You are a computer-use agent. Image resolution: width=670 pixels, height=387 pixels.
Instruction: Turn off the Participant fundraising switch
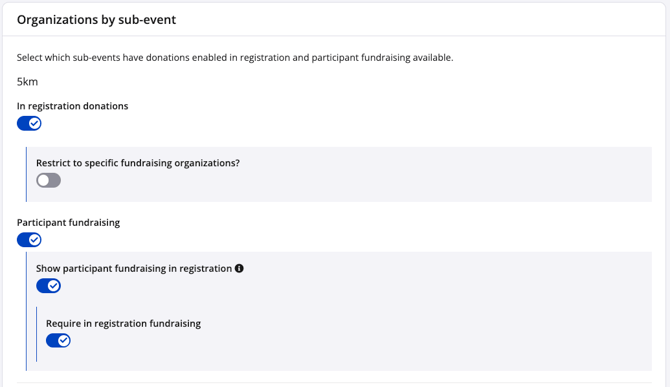[x=29, y=240]
